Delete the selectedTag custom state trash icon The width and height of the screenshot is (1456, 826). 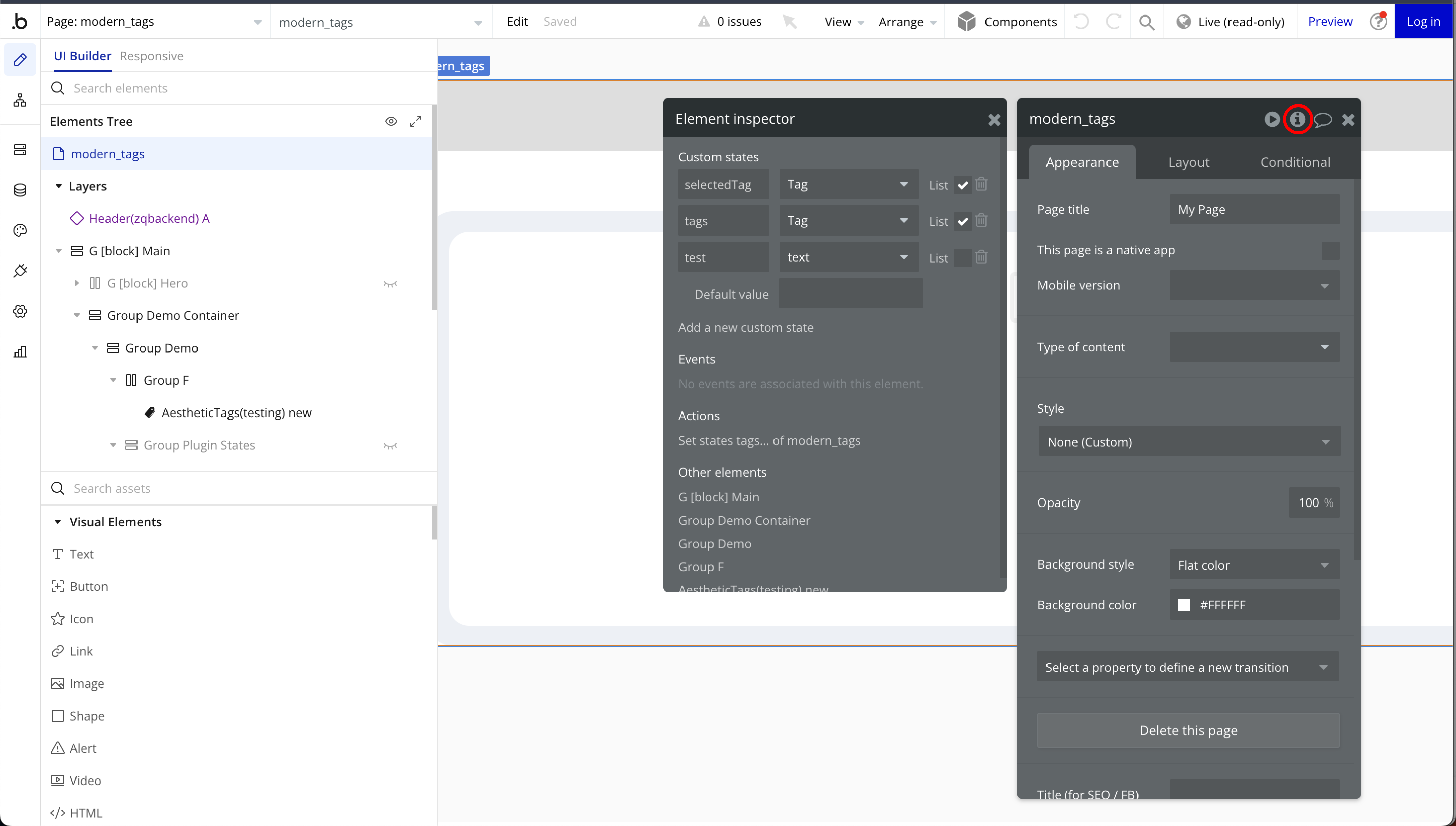pyautogui.click(x=981, y=184)
